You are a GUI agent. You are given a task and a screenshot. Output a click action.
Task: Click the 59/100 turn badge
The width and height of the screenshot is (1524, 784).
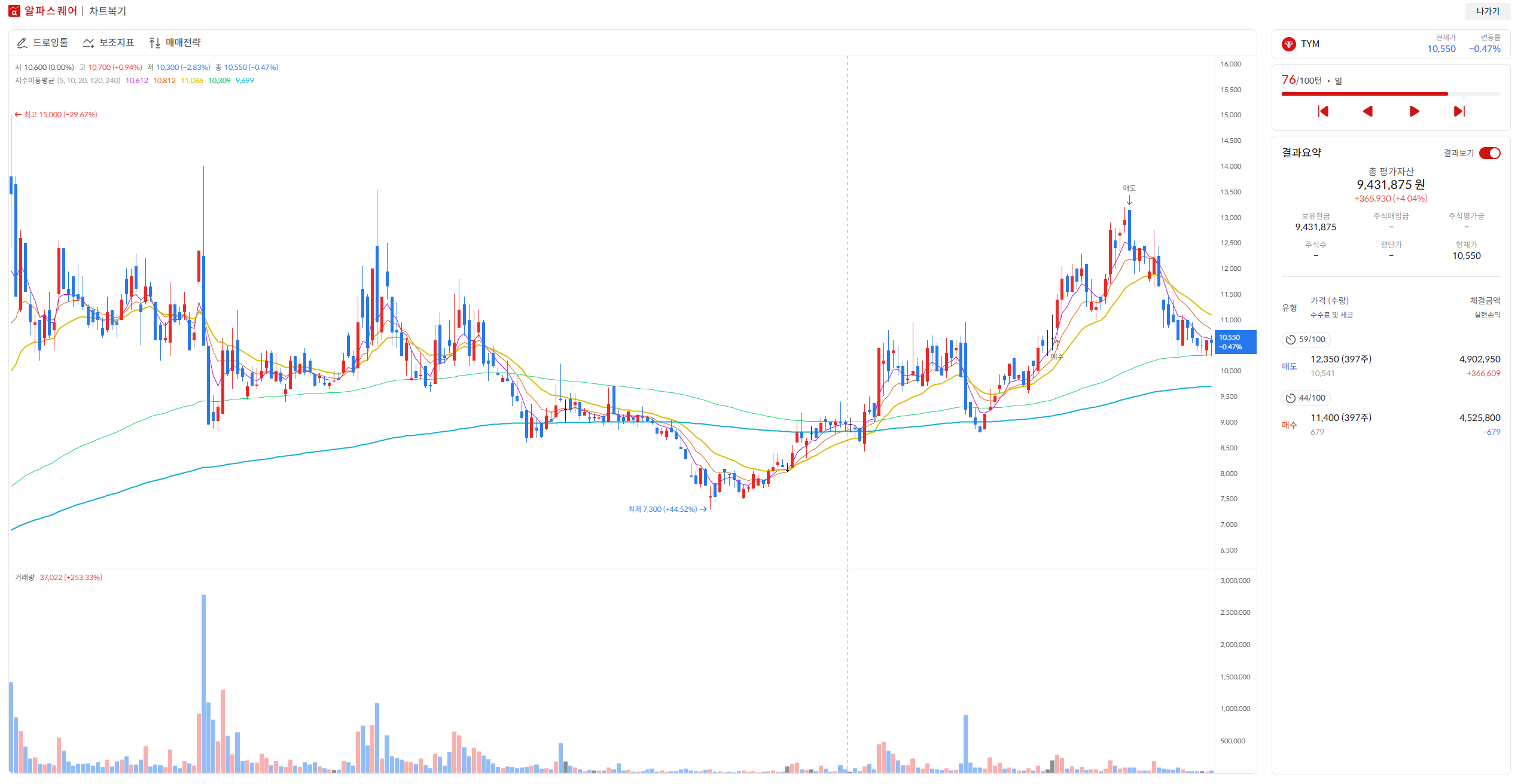pyautogui.click(x=1306, y=340)
